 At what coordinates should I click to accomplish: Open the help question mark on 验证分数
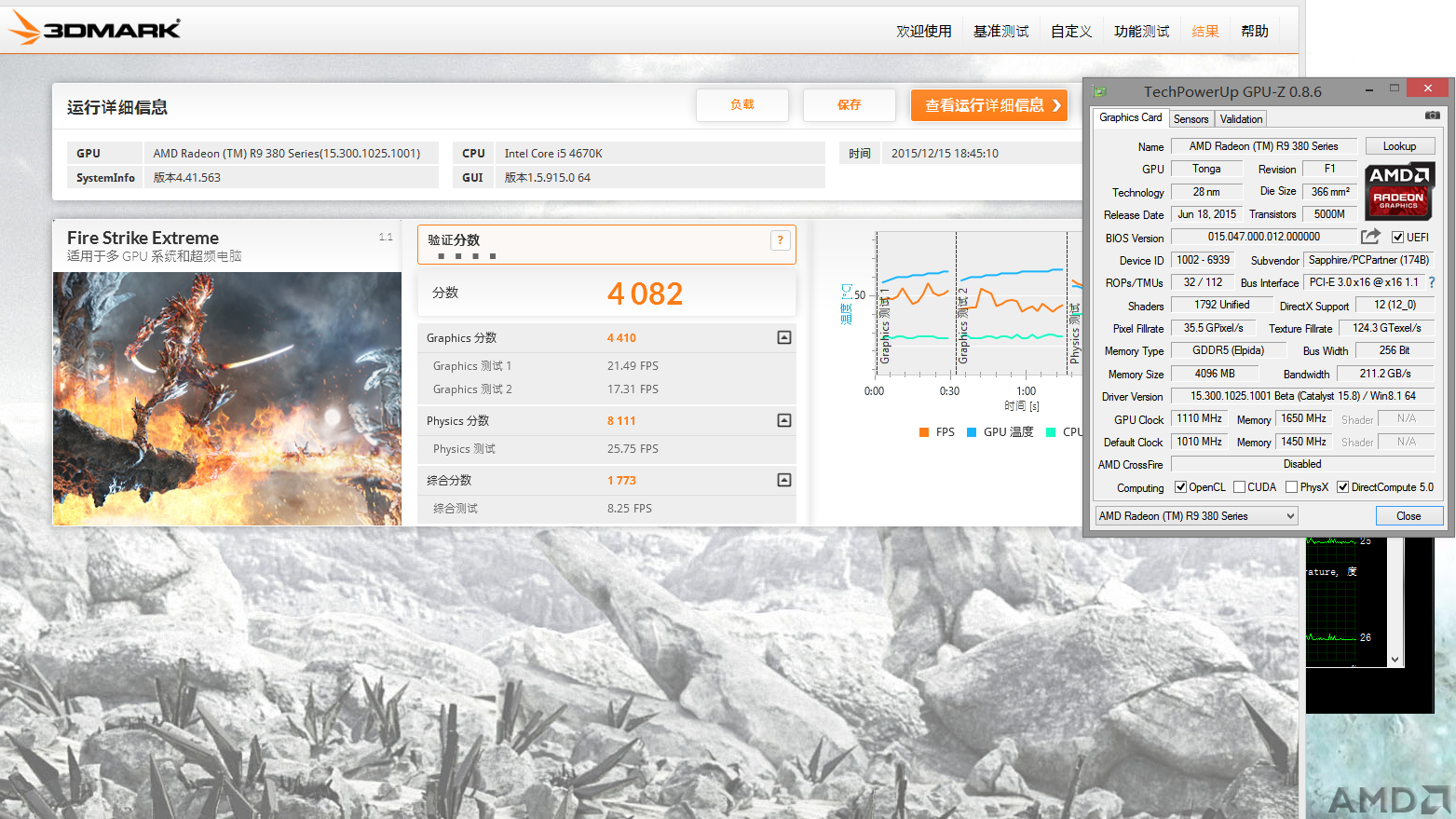click(x=781, y=240)
